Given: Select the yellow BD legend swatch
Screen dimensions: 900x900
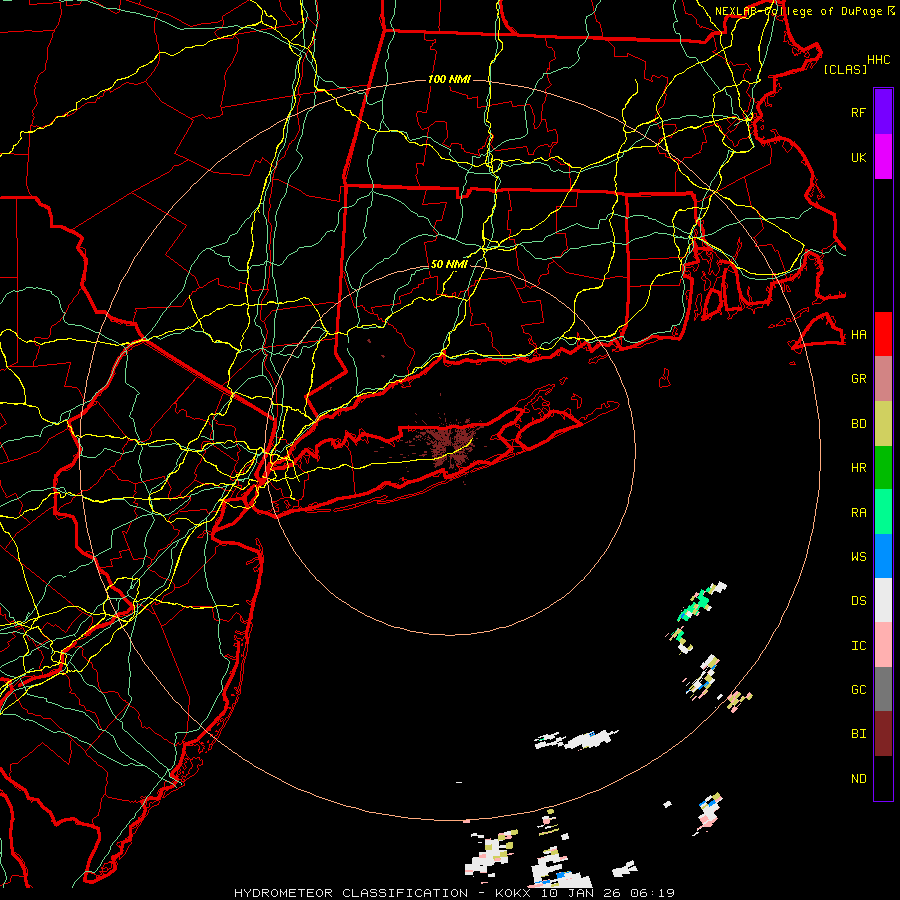Looking at the screenshot, I should click(883, 423).
